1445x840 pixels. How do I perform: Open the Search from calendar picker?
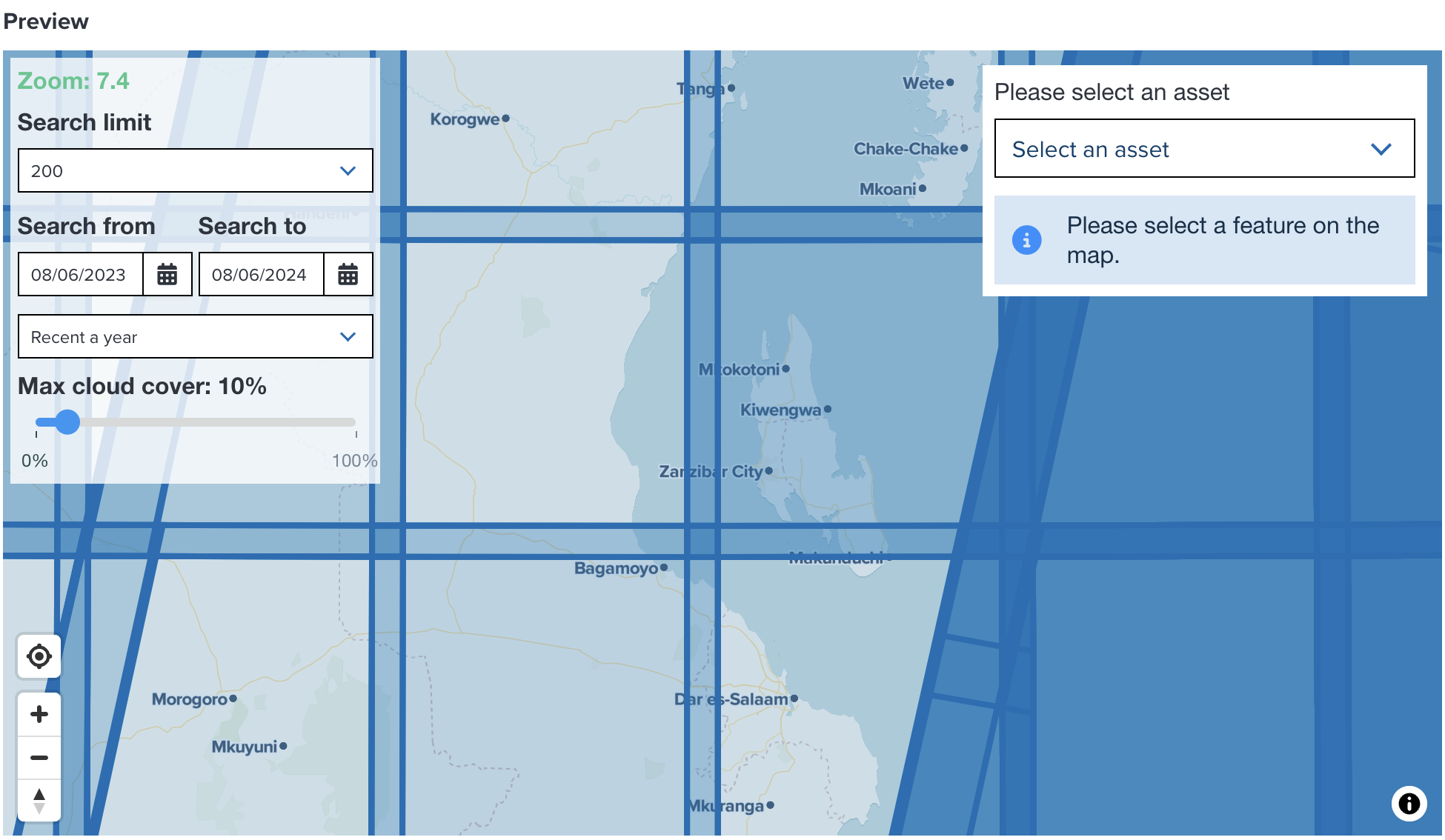[167, 275]
